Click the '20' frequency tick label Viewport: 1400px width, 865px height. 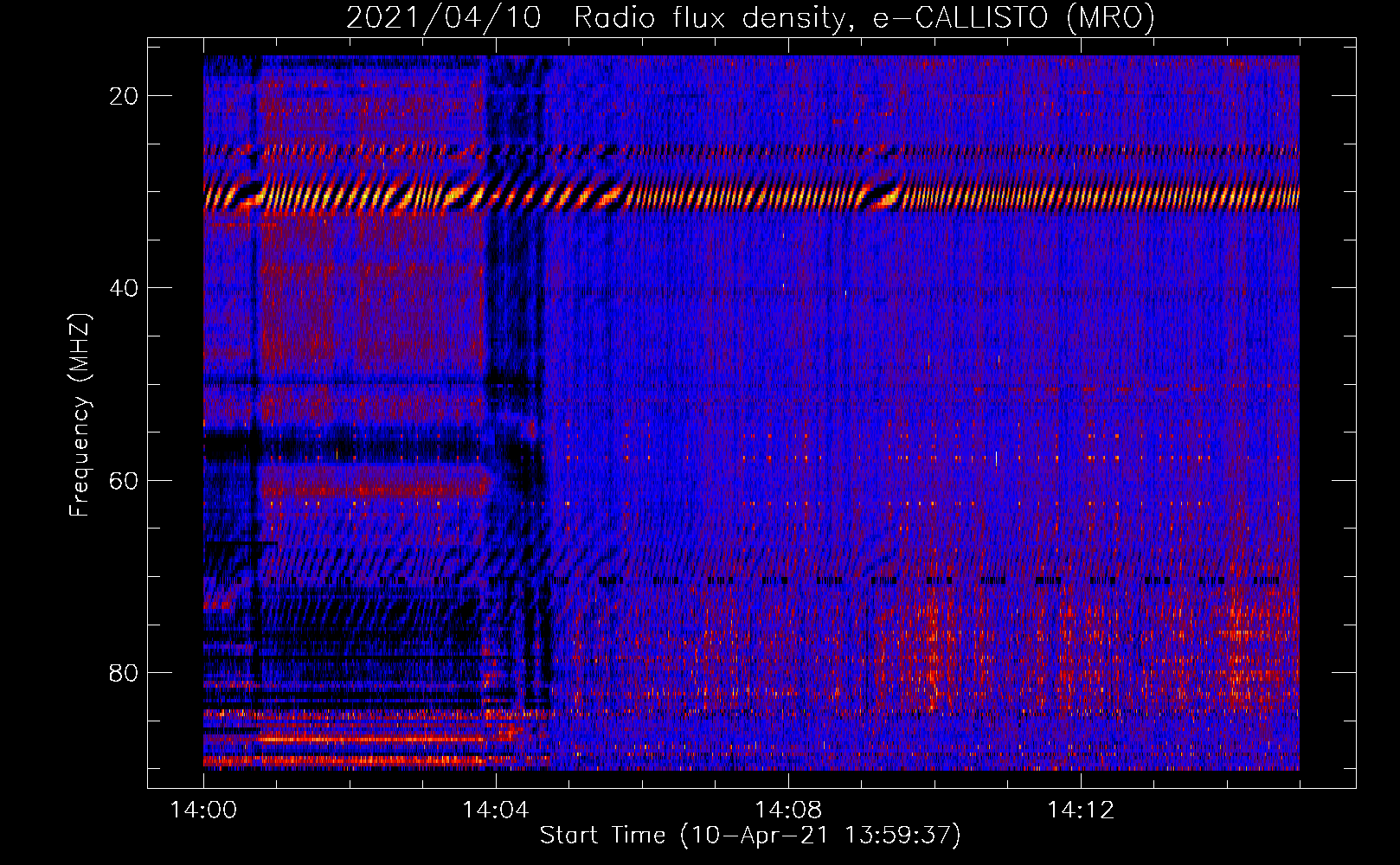[x=124, y=96]
